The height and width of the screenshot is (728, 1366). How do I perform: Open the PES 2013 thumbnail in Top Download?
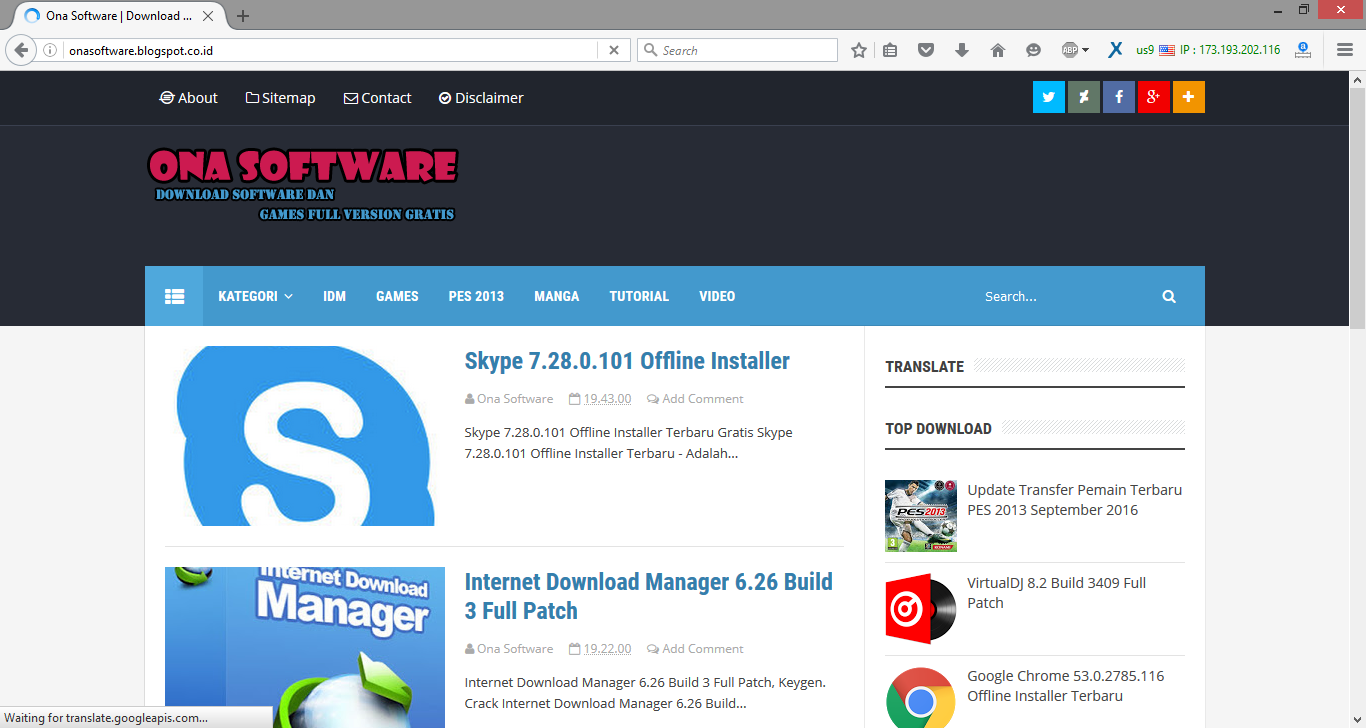pyautogui.click(x=921, y=516)
